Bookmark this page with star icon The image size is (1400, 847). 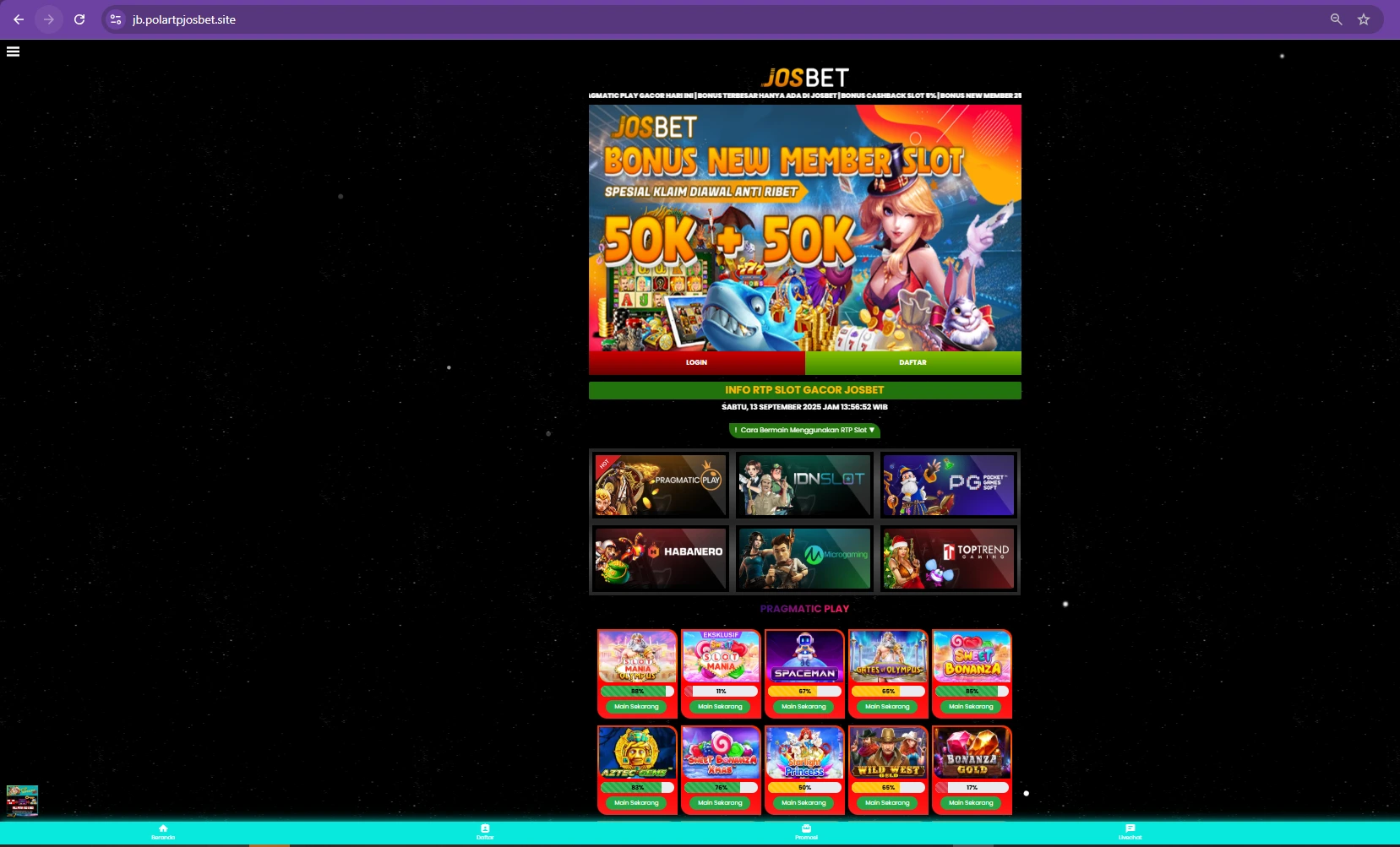[x=1364, y=19]
